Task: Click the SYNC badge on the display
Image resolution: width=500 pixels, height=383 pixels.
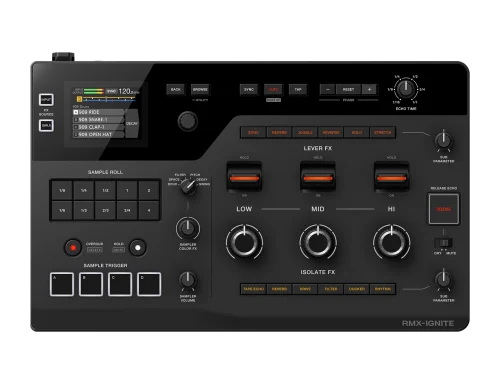Action: click(x=111, y=91)
